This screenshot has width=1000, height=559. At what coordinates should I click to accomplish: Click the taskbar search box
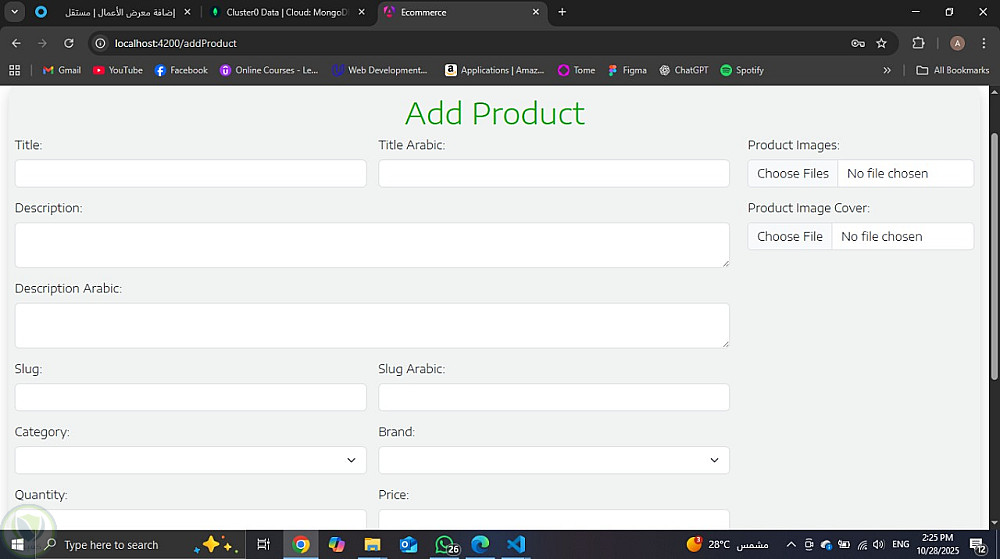point(140,544)
